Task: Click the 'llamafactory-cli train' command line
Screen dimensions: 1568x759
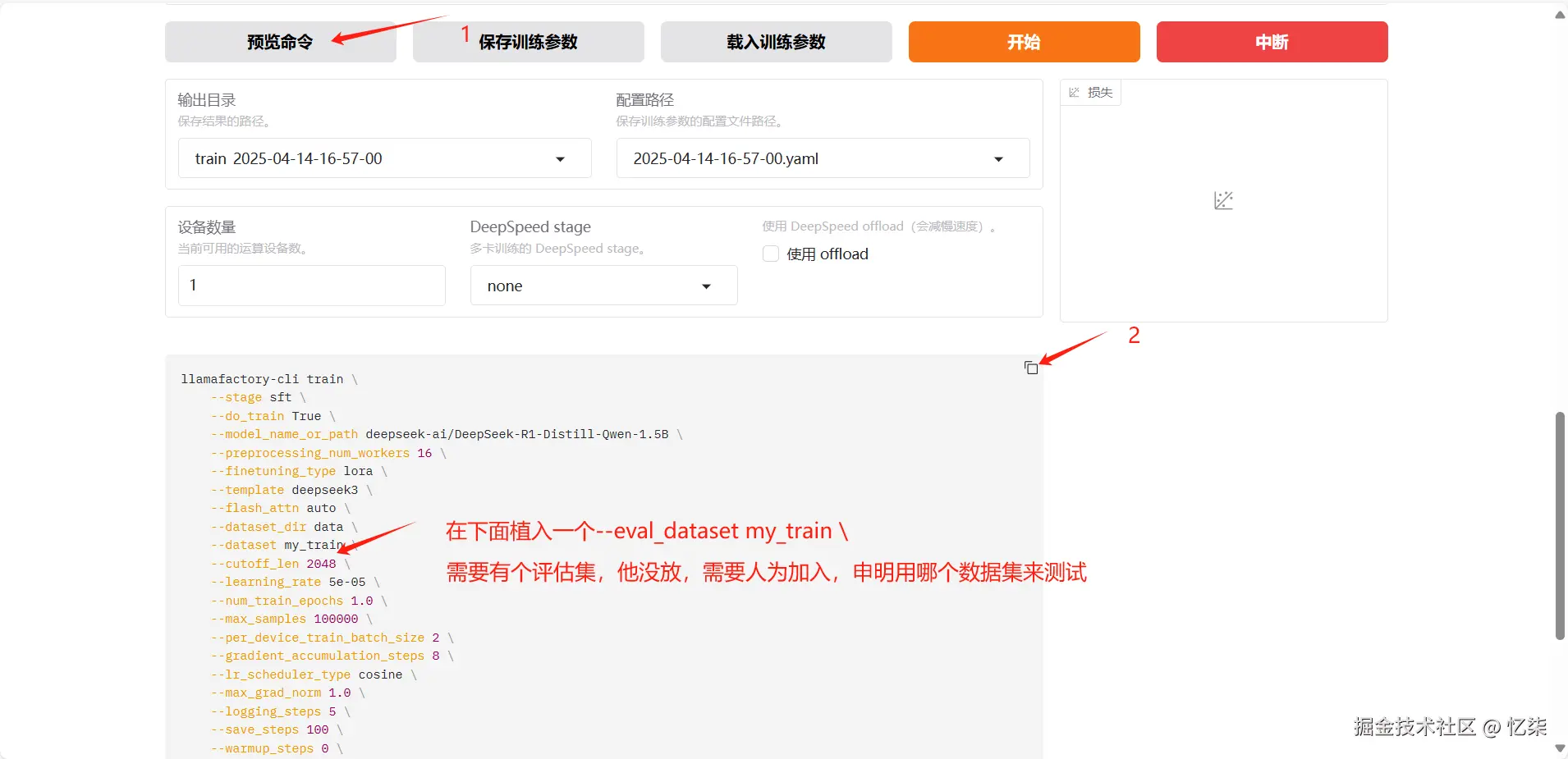Action: [268, 379]
